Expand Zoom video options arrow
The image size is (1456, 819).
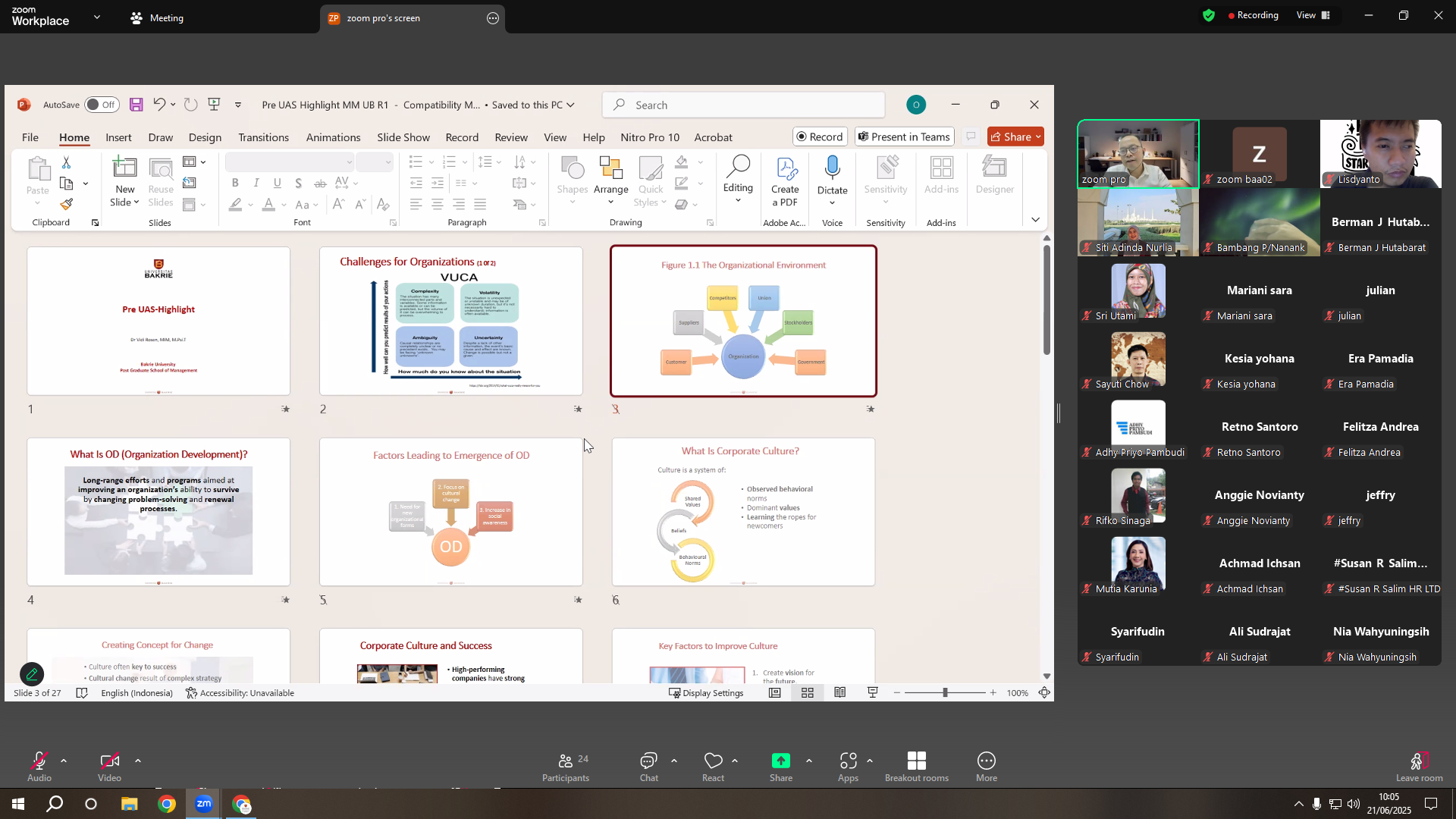tap(138, 761)
